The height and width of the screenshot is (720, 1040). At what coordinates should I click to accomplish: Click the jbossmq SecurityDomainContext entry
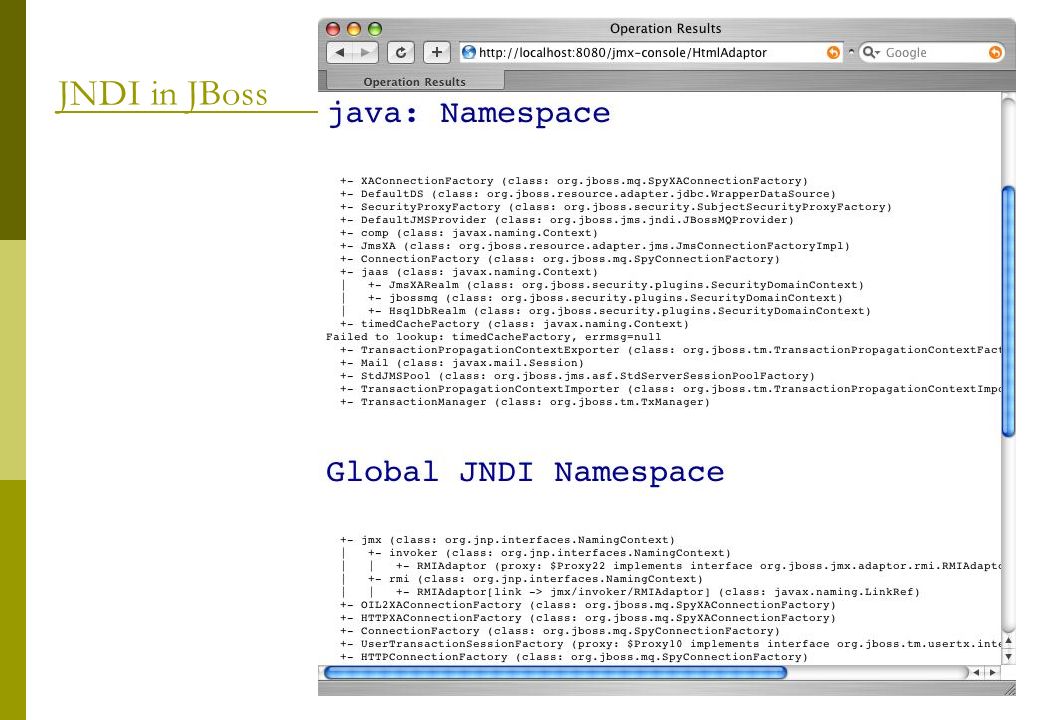pos(605,298)
